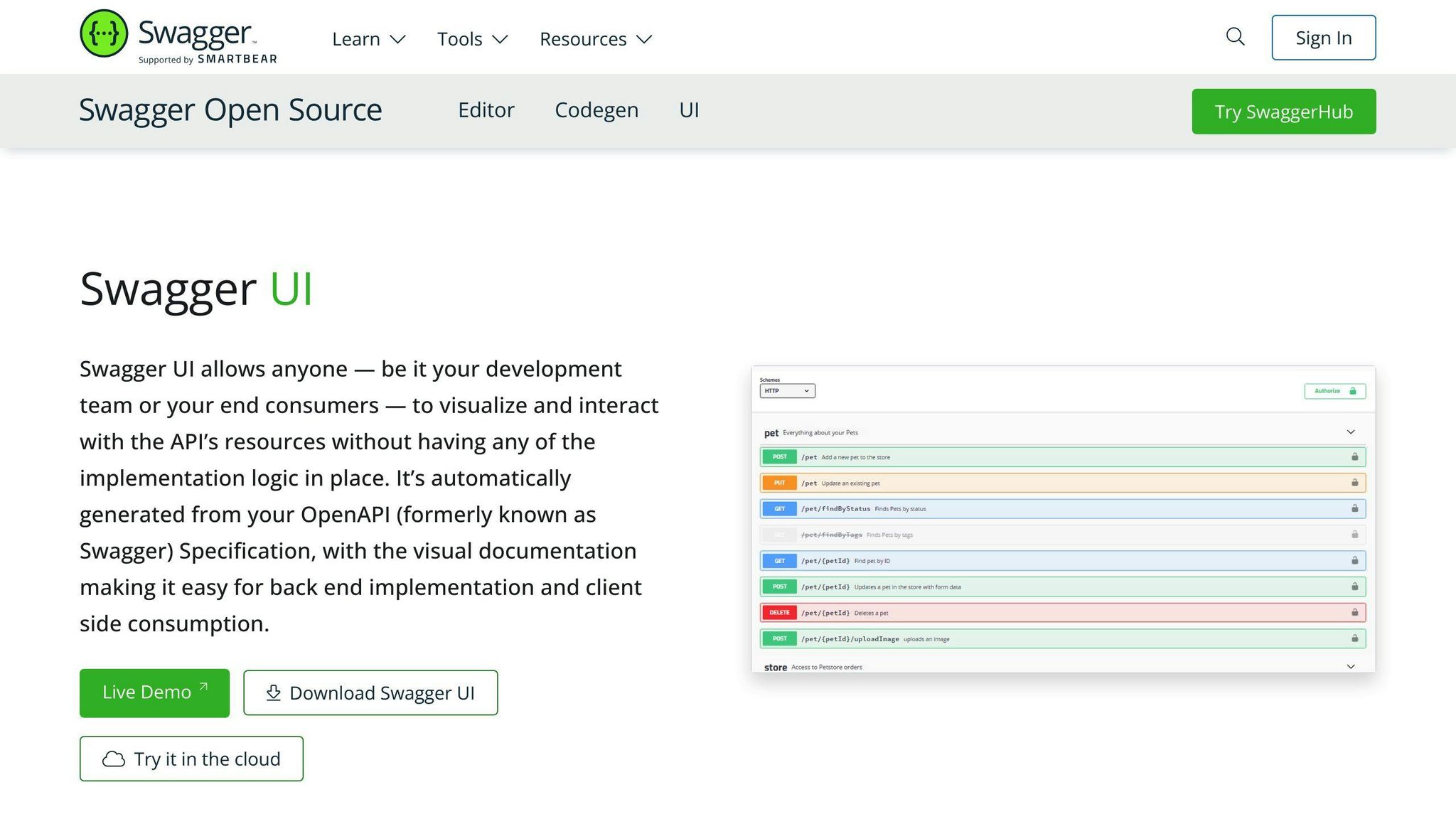Toggle authorization lock on GET /pet/findByStatus
1456x819 pixels.
(x=1354, y=508)
